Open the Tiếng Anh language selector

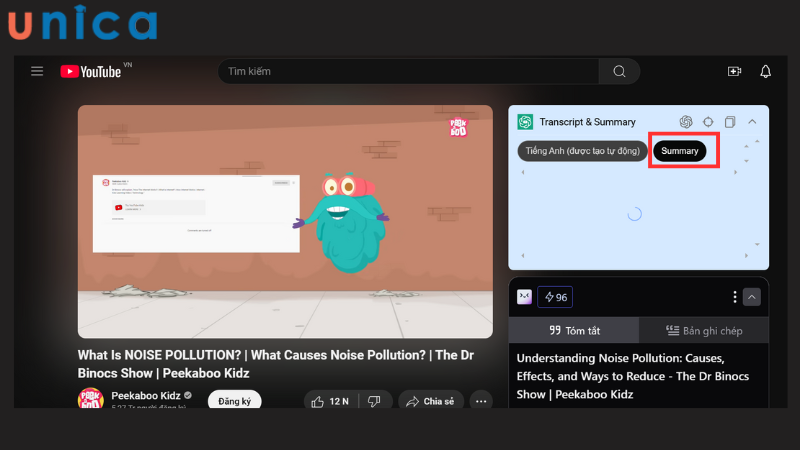point(583,151)
